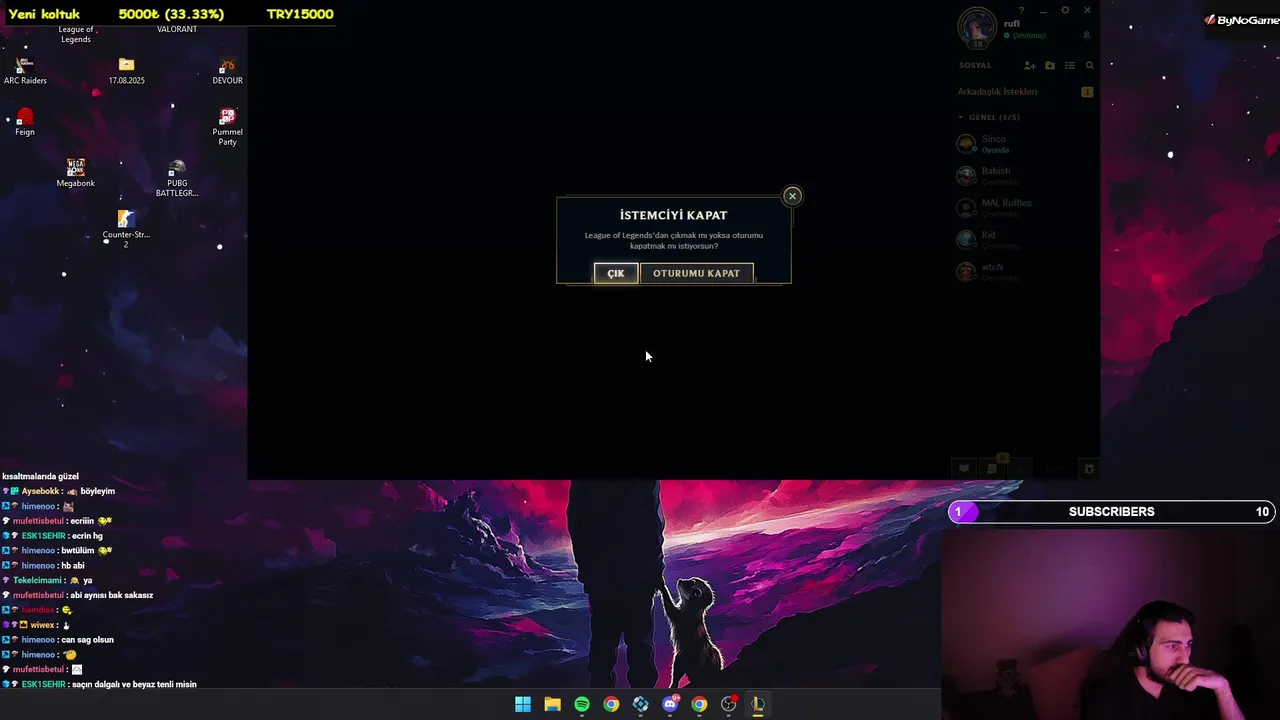Click the notification bell under rufi profile

pos(1086,35)
